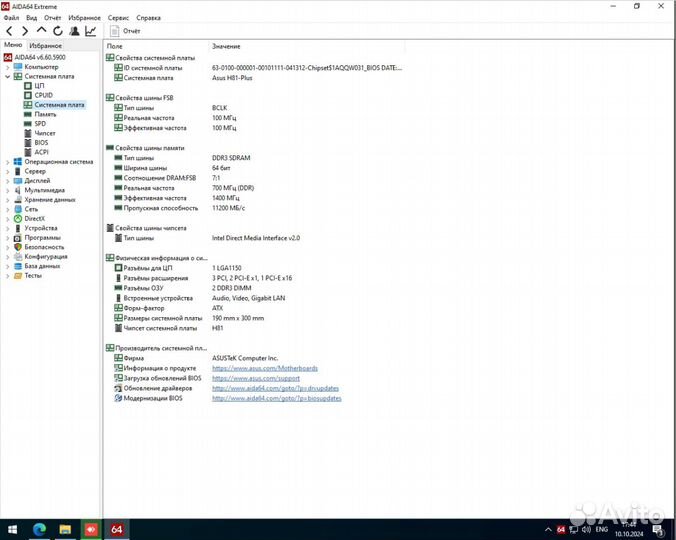This screenshot has height=540, width=676.
Task: Collapse the Системная плата tree node
Action: pos(8,76)
